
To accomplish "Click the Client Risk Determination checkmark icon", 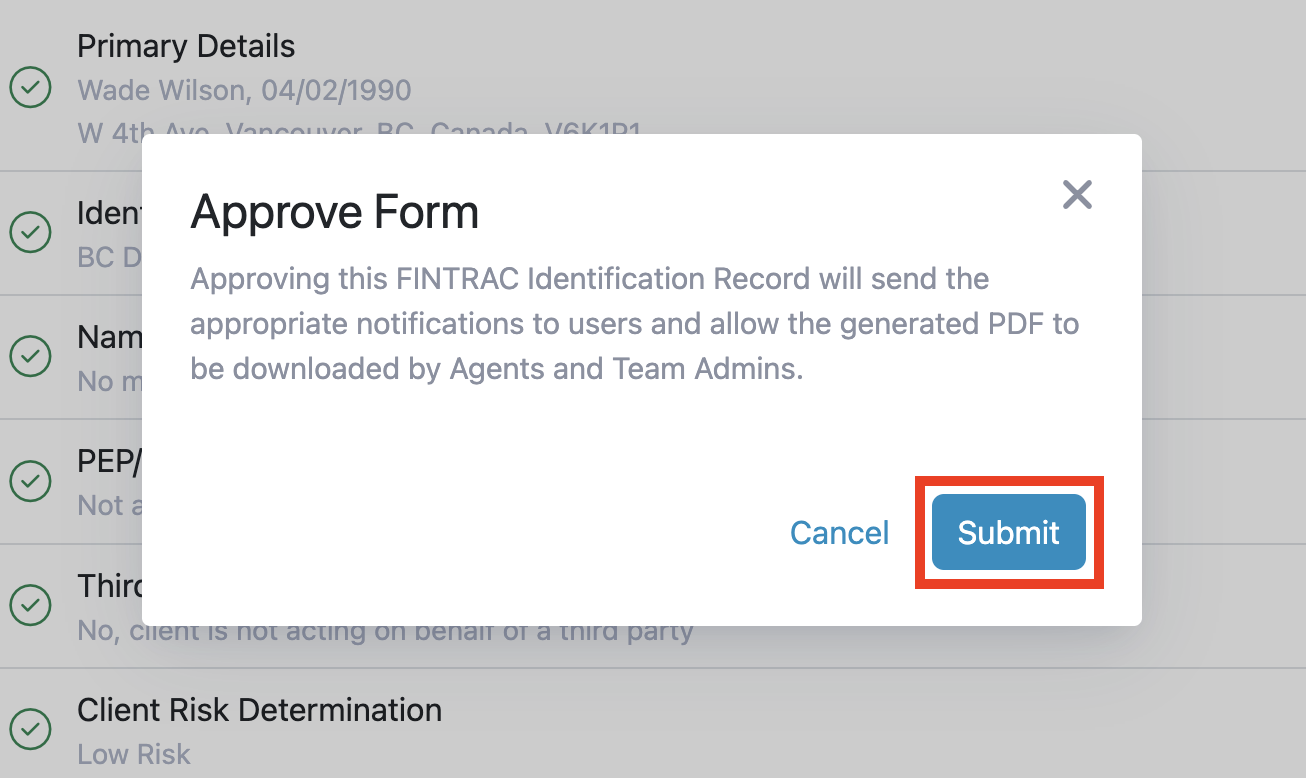I will [31, 729].
